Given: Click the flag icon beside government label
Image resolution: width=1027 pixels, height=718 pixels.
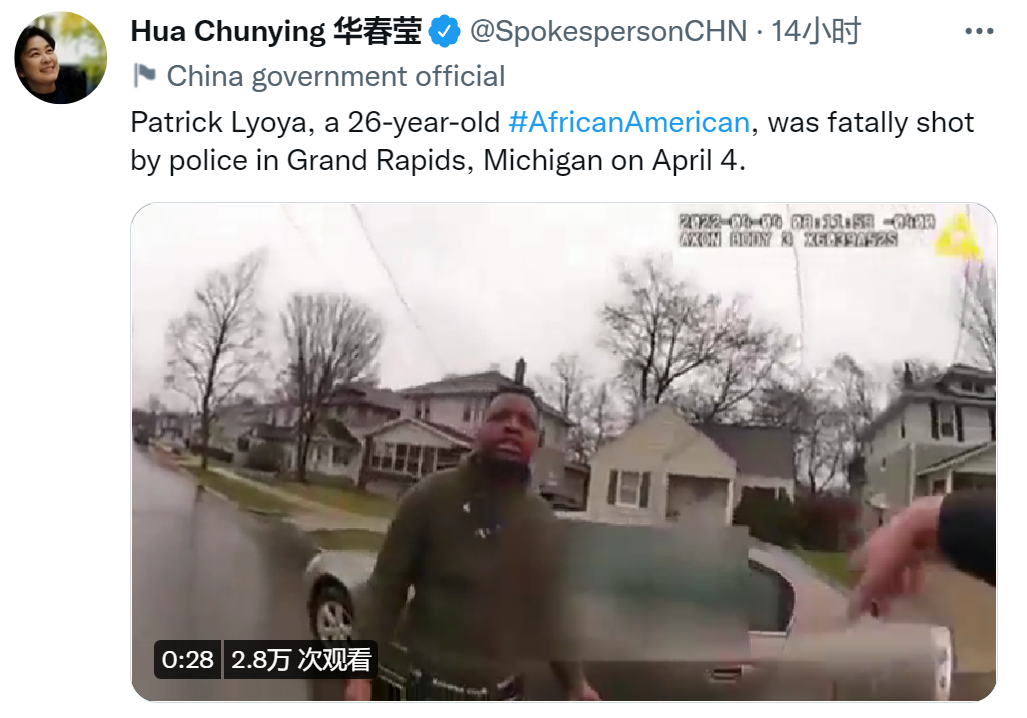Looking at the screenshot, I should [x=144, y=75].
